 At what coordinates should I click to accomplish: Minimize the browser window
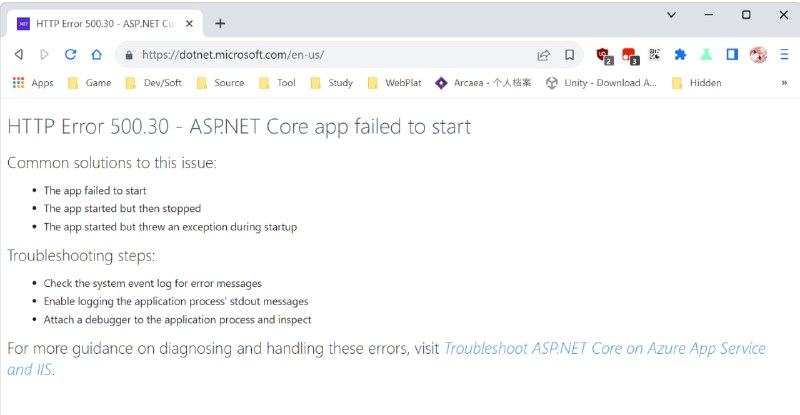[x=709, y=15]
